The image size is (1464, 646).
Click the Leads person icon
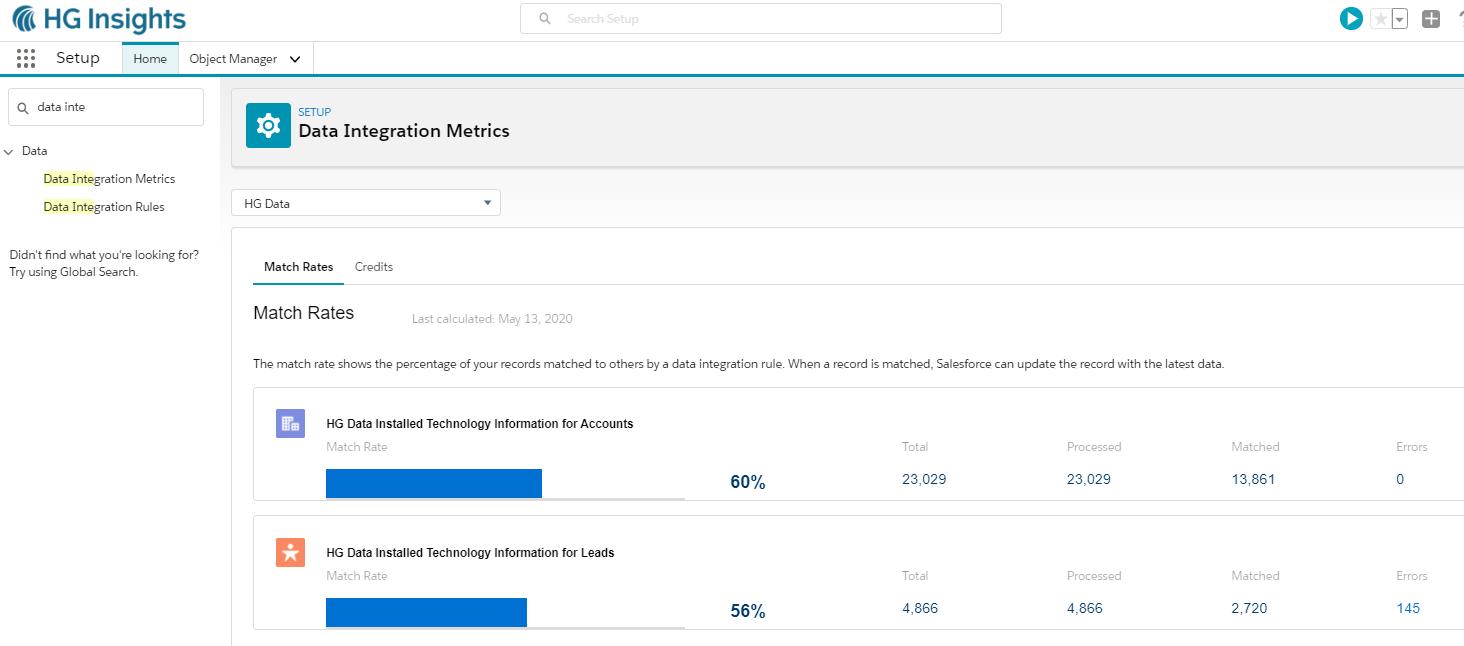(290, 552)
